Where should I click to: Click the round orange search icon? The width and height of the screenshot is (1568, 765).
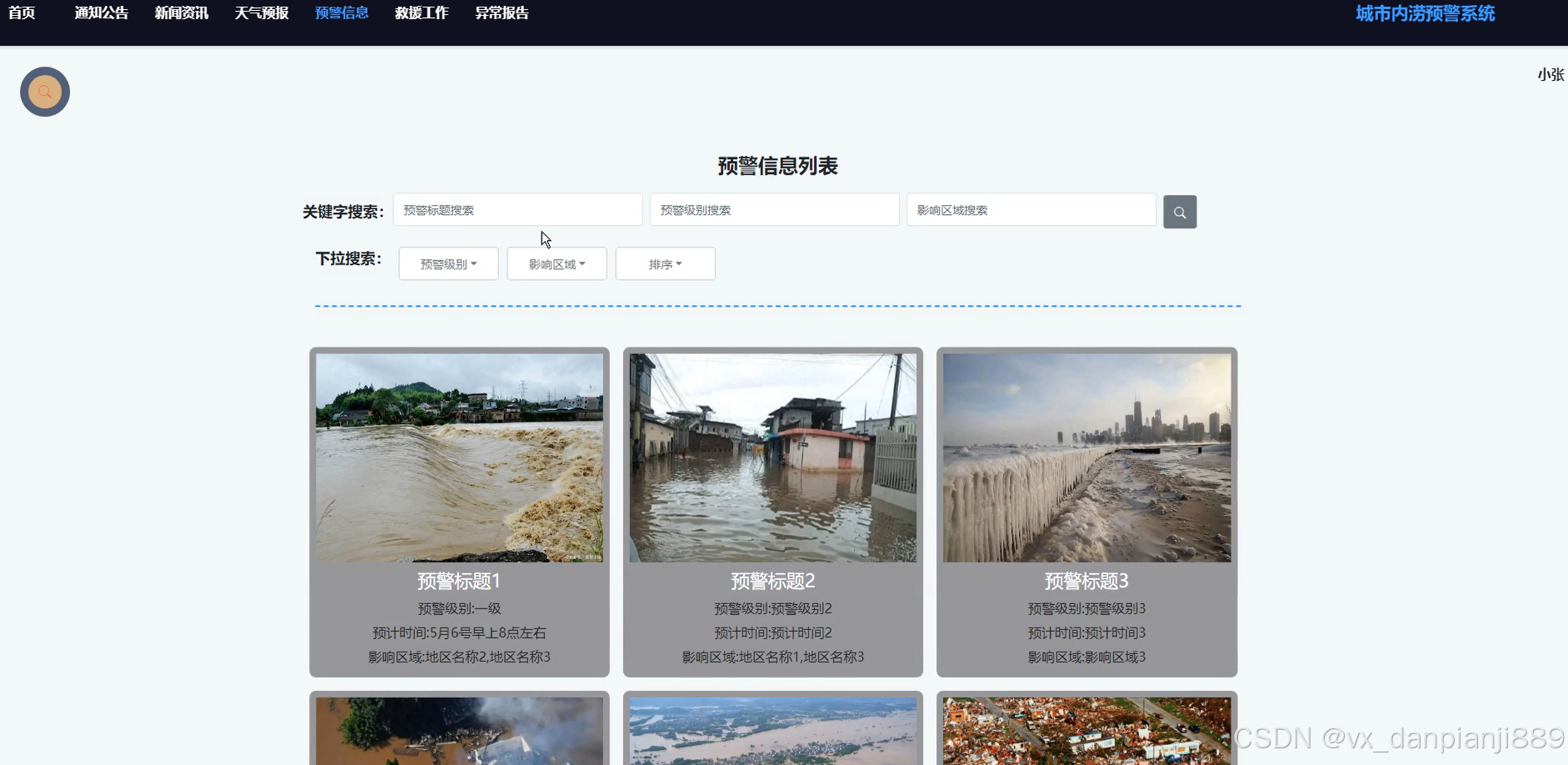click(x=45, y=92)
